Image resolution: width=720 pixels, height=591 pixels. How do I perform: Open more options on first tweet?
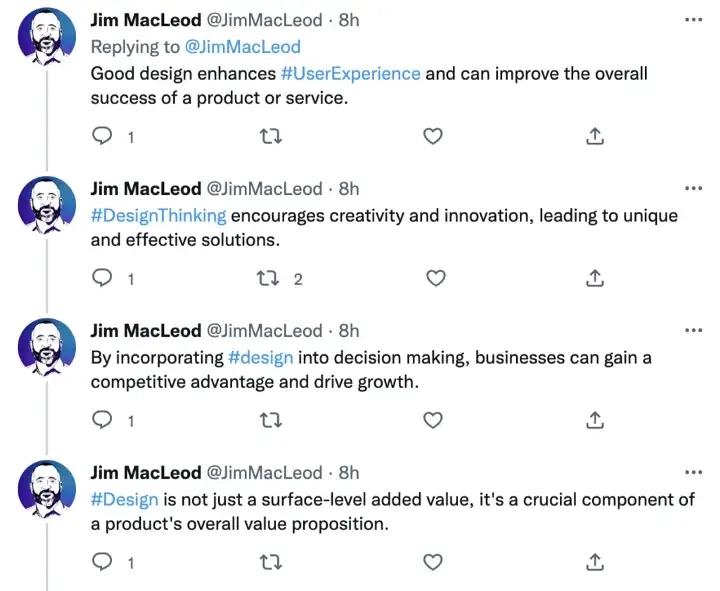pyautogui.click(x=693, y=20)
